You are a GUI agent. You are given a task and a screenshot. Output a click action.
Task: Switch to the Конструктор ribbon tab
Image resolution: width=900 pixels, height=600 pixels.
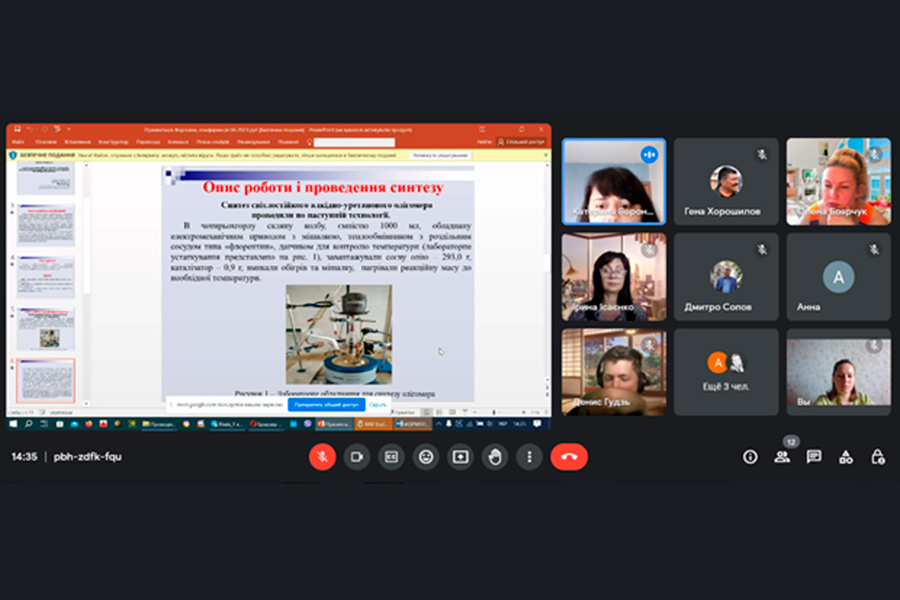coord(113,142)
